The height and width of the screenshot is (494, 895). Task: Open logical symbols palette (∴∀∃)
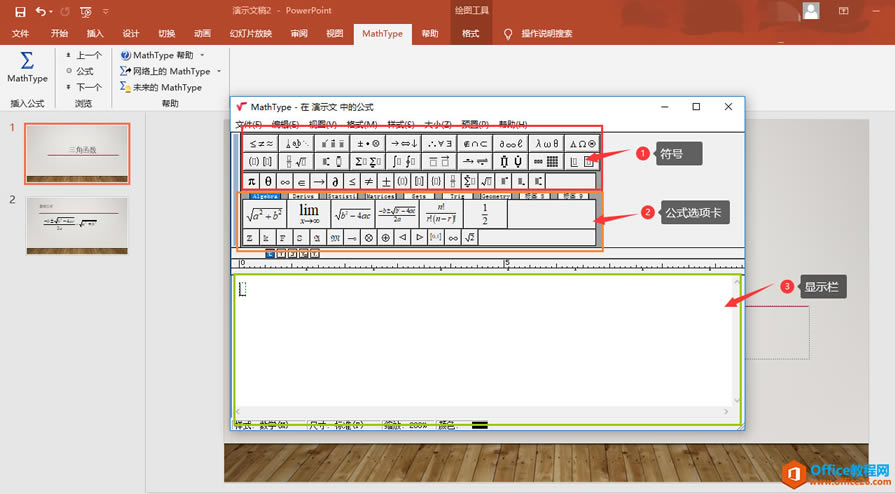point(440,143)
